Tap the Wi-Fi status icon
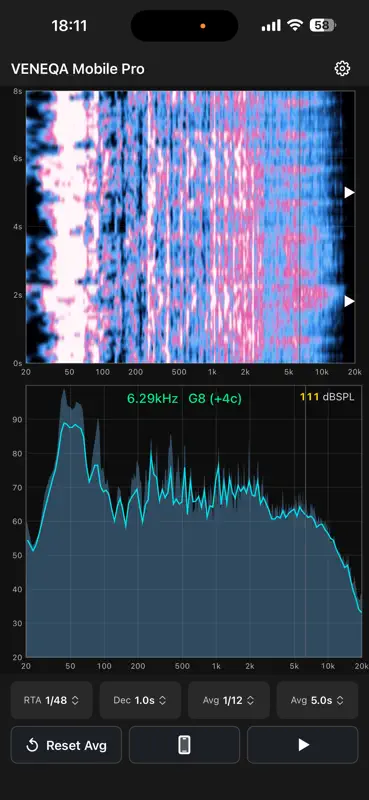This screenshot has height=800, width=369. (295, 26)
